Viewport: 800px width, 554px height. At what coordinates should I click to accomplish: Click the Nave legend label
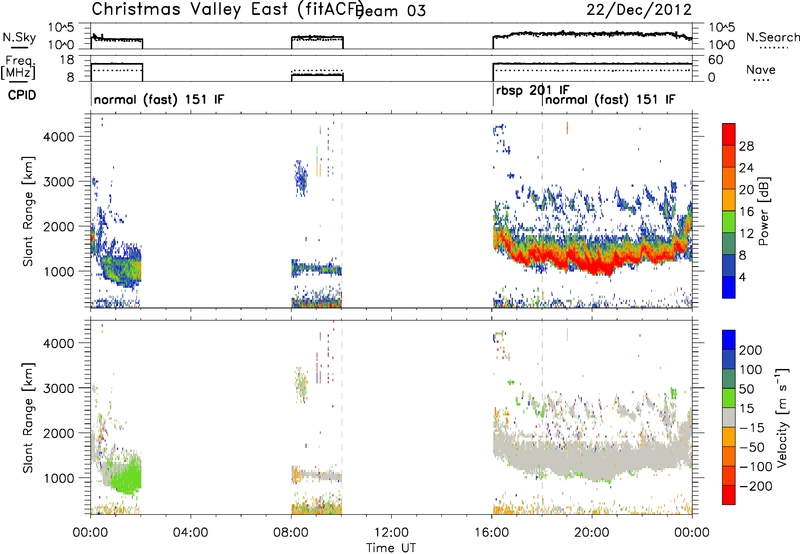[761, 69]
